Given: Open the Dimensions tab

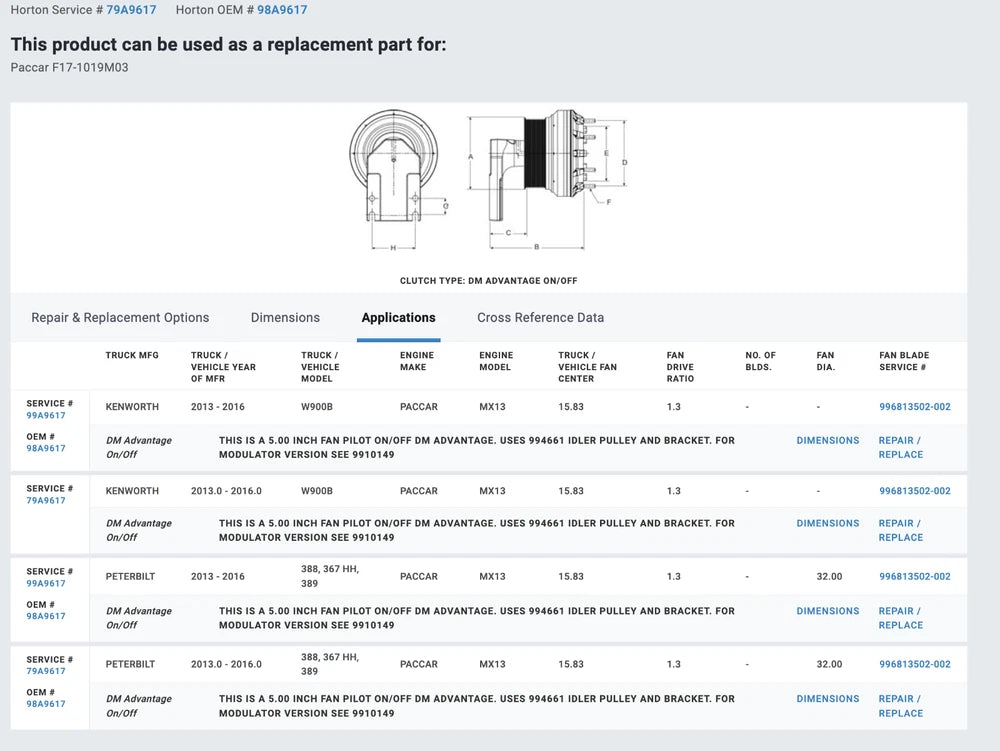Looking at the screenshot, I should pos(285,318).
